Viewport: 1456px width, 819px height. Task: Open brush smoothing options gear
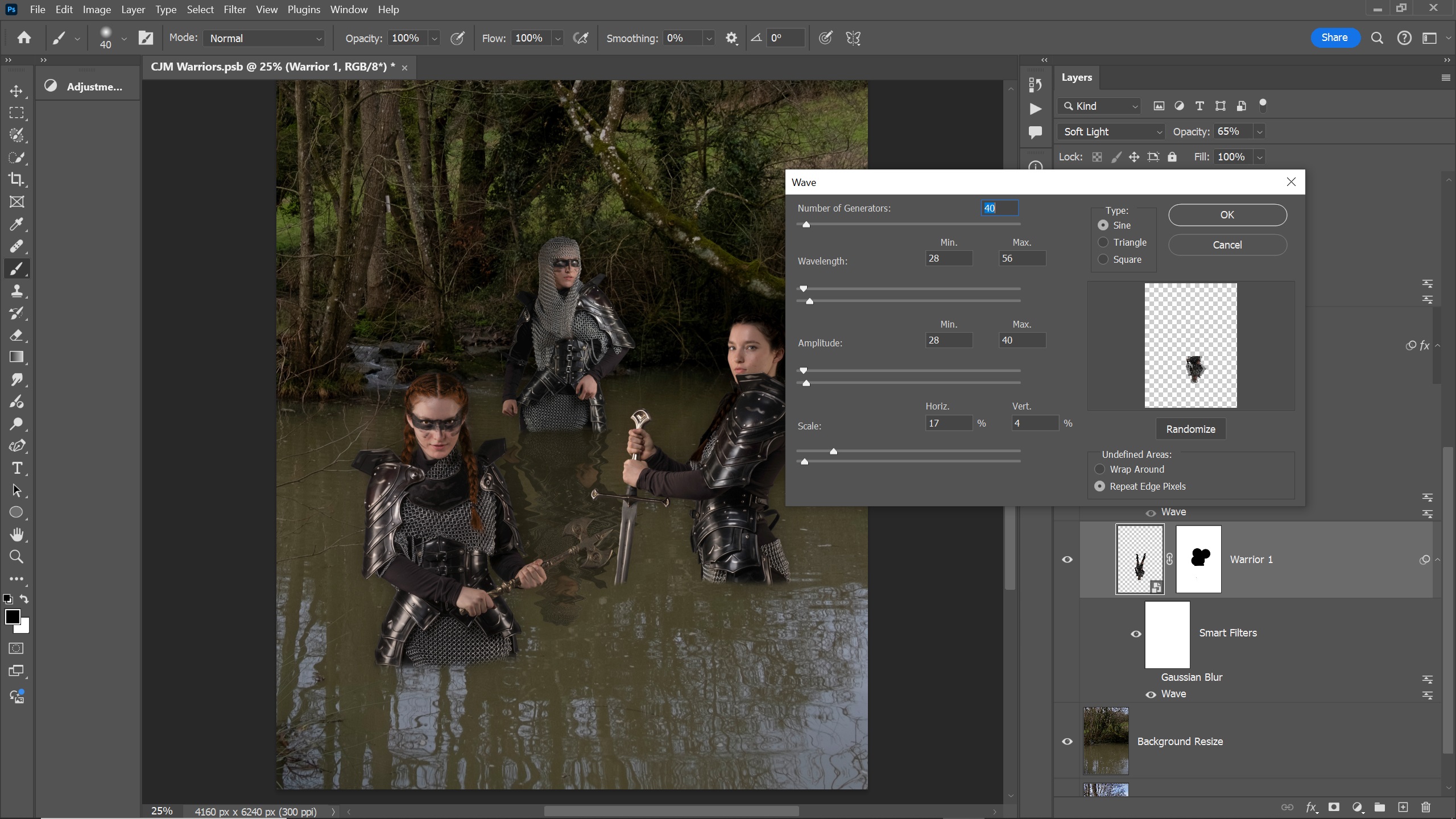[731, 38]
